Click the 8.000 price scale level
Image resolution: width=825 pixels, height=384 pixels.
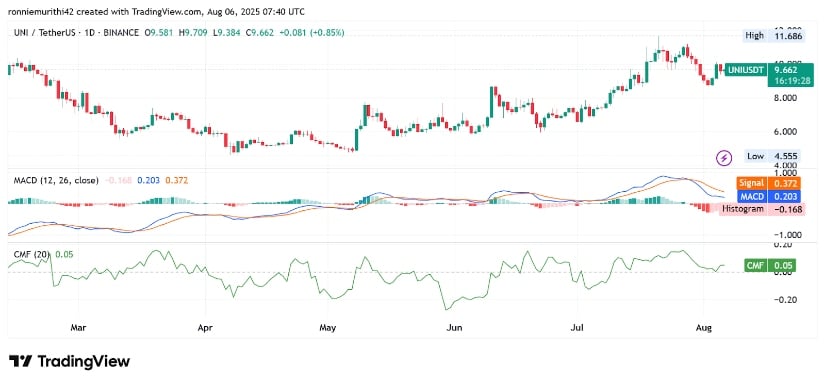click(784, 98)
